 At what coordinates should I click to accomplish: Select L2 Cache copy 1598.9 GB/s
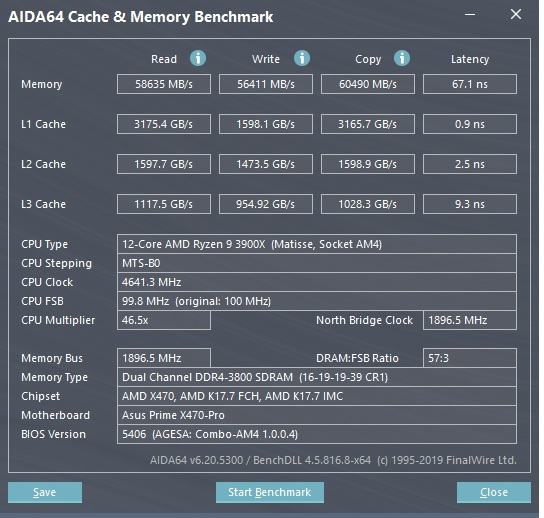(x=368, y=164)
